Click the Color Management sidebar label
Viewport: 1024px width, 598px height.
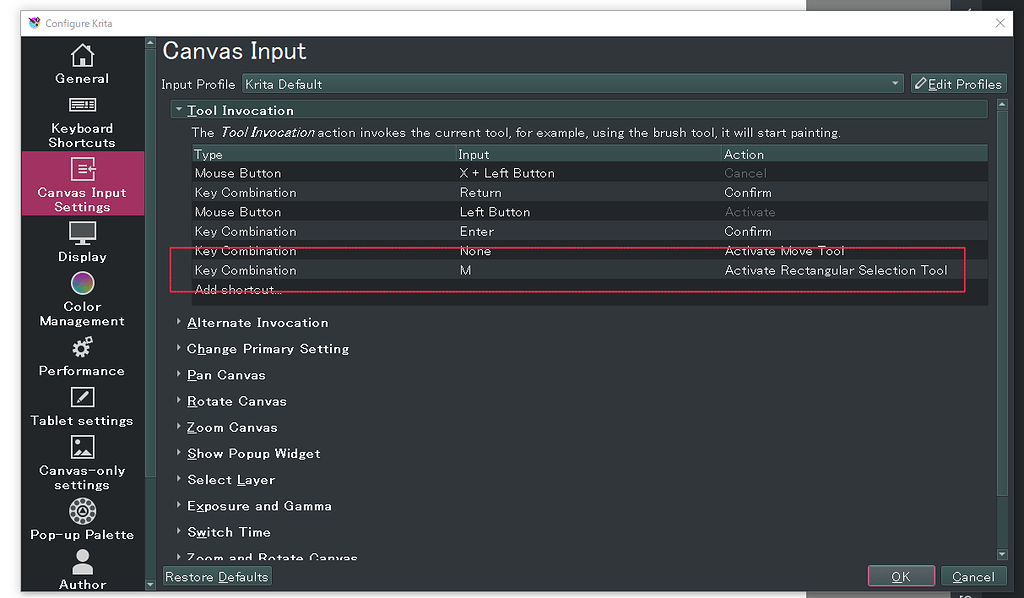[82, 313]
